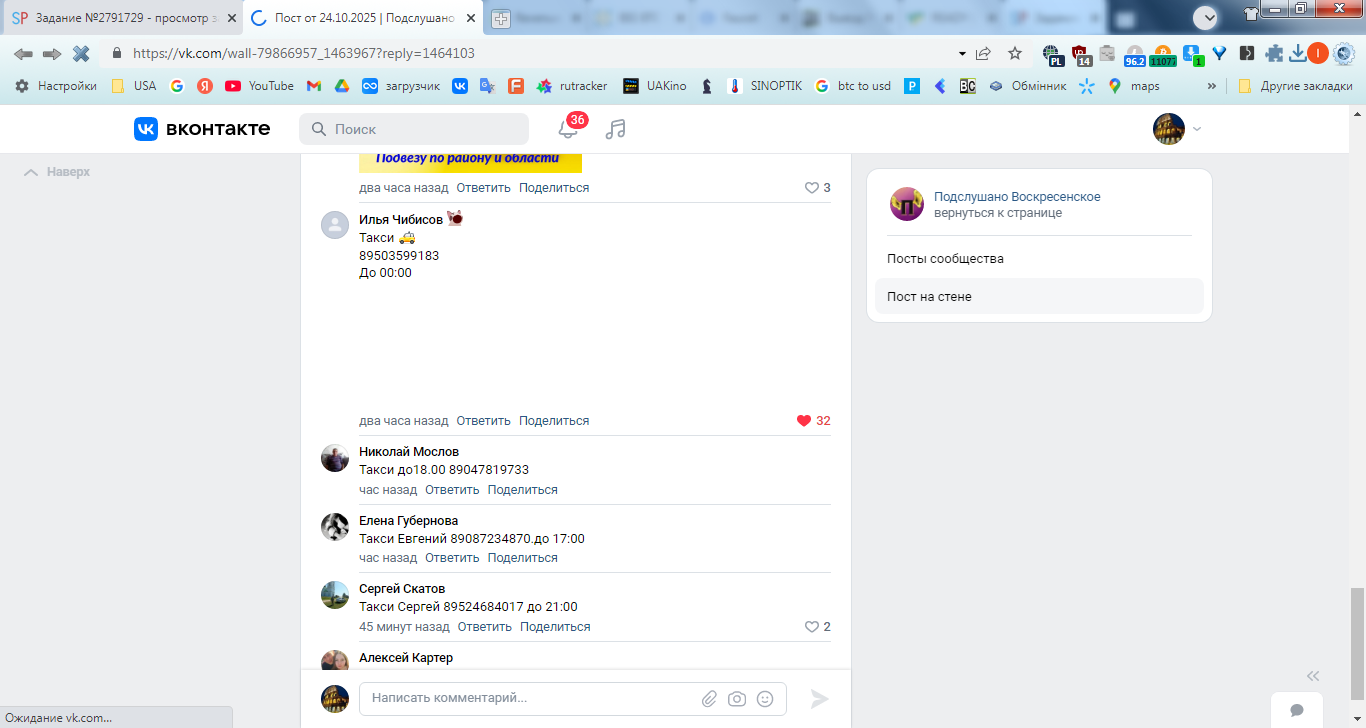Go back with browser back arrow

click(23, 54)
